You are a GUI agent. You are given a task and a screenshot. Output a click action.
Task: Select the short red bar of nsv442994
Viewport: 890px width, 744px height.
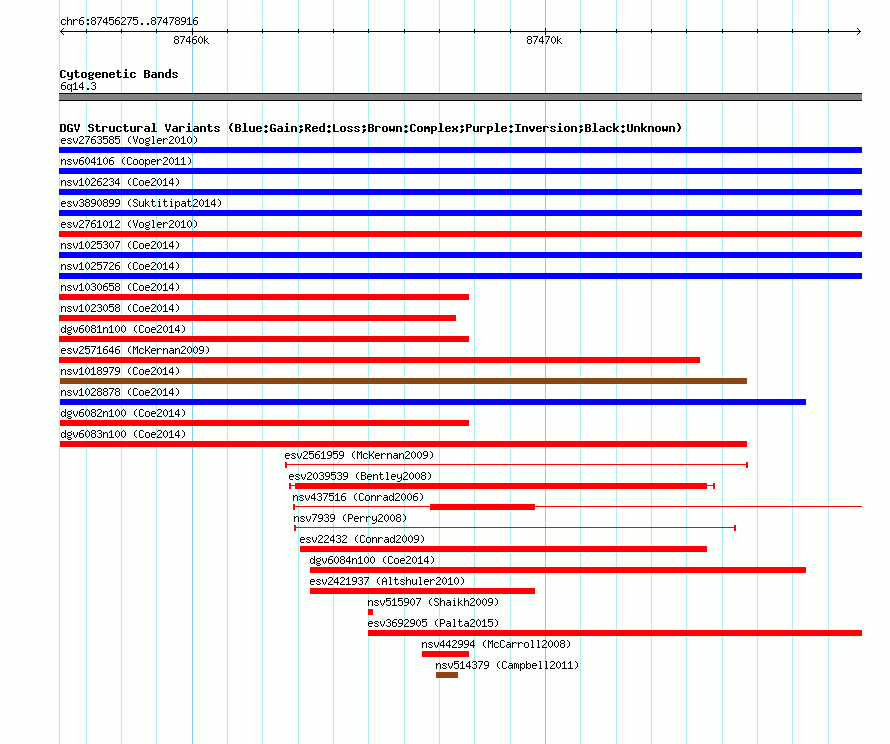(x=446, y=654)
